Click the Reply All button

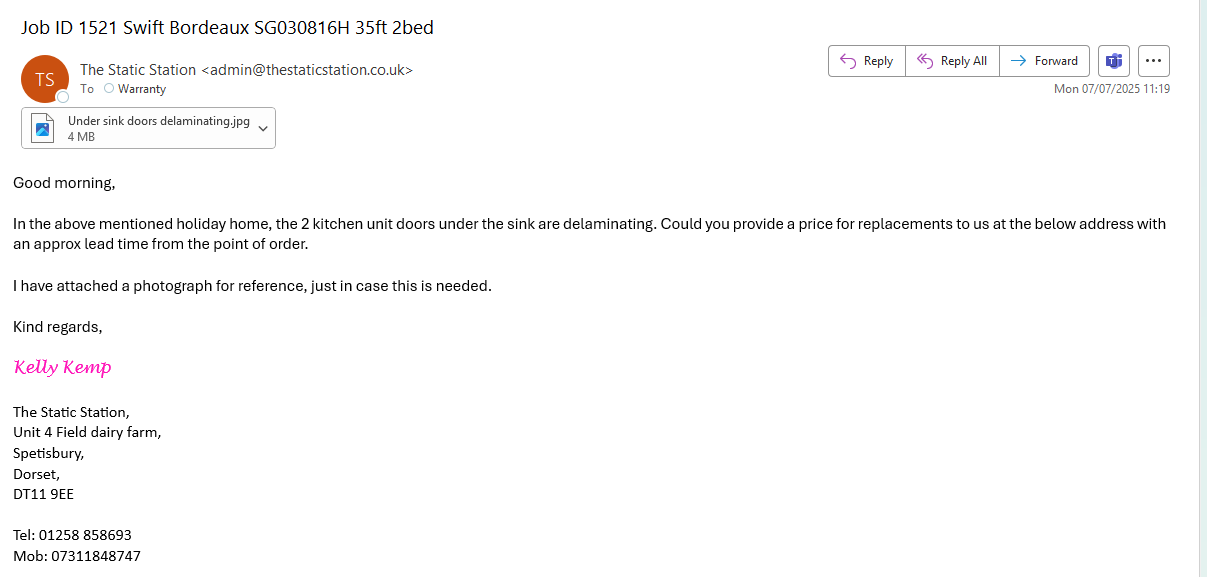952,61
